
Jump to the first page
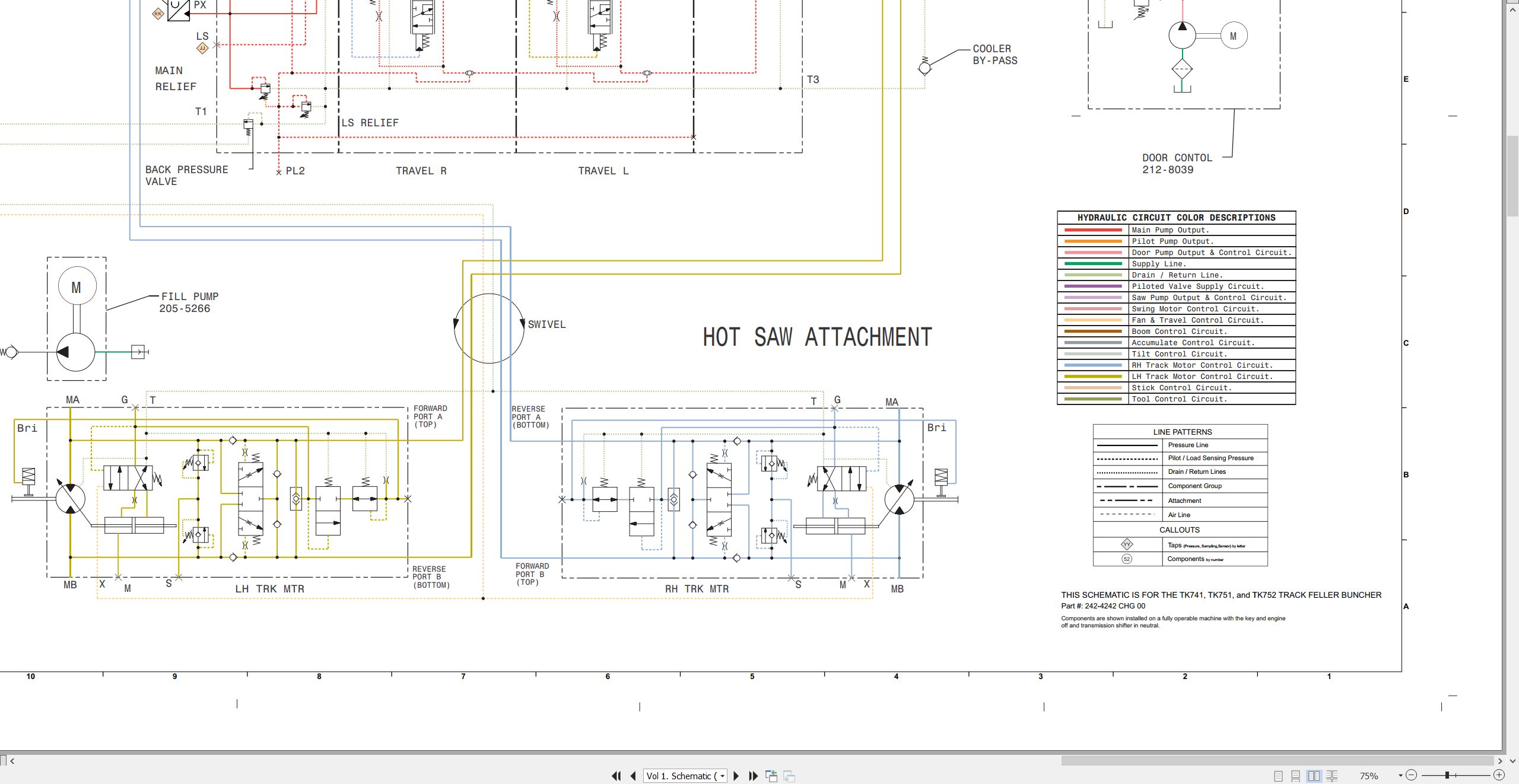point(617,776)
